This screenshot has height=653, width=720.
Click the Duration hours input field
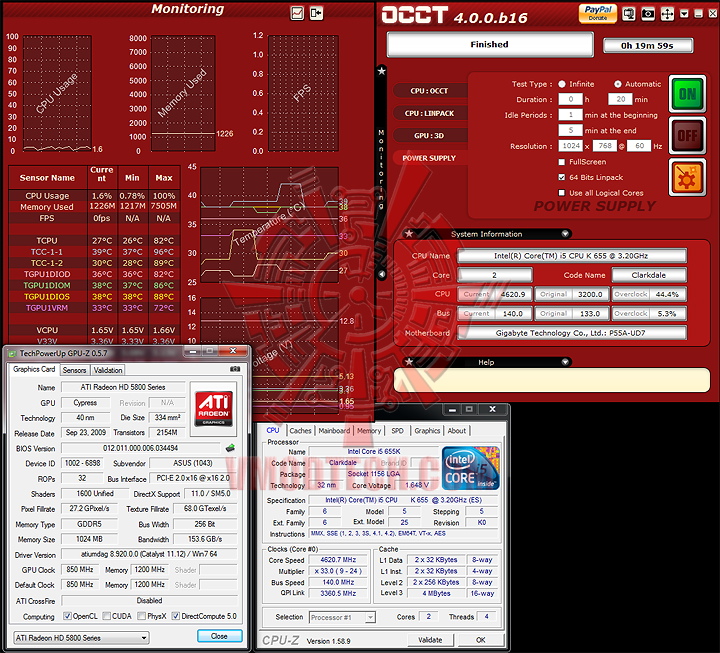click(x=571, y=99)
